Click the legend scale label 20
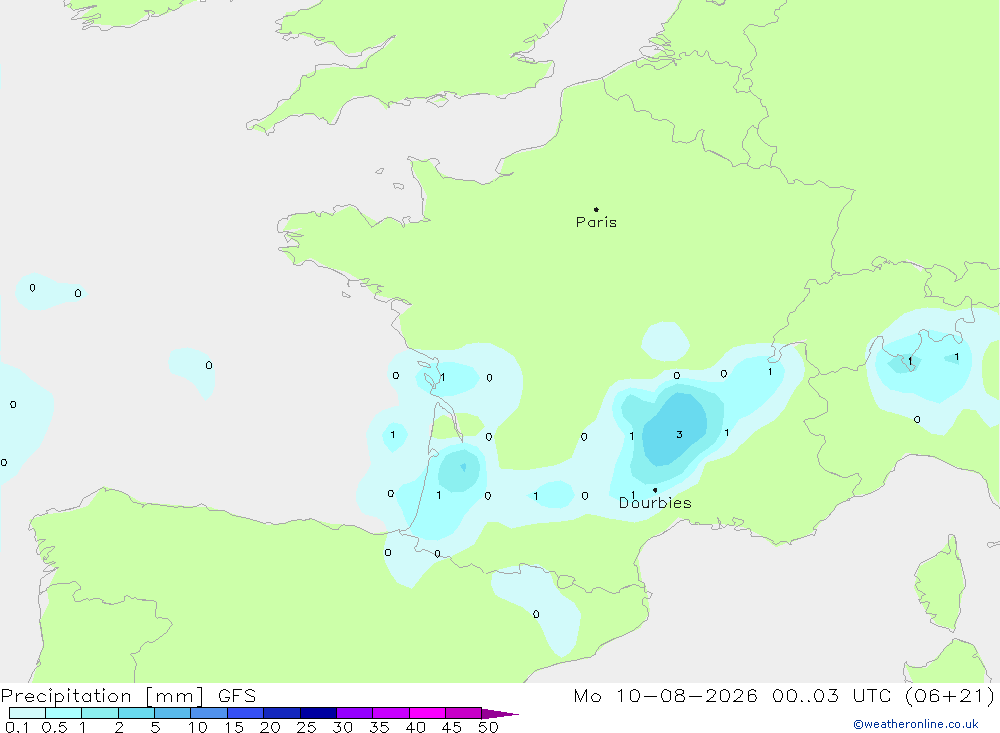This screenshot has height=733, width=1000. point(270,727)
